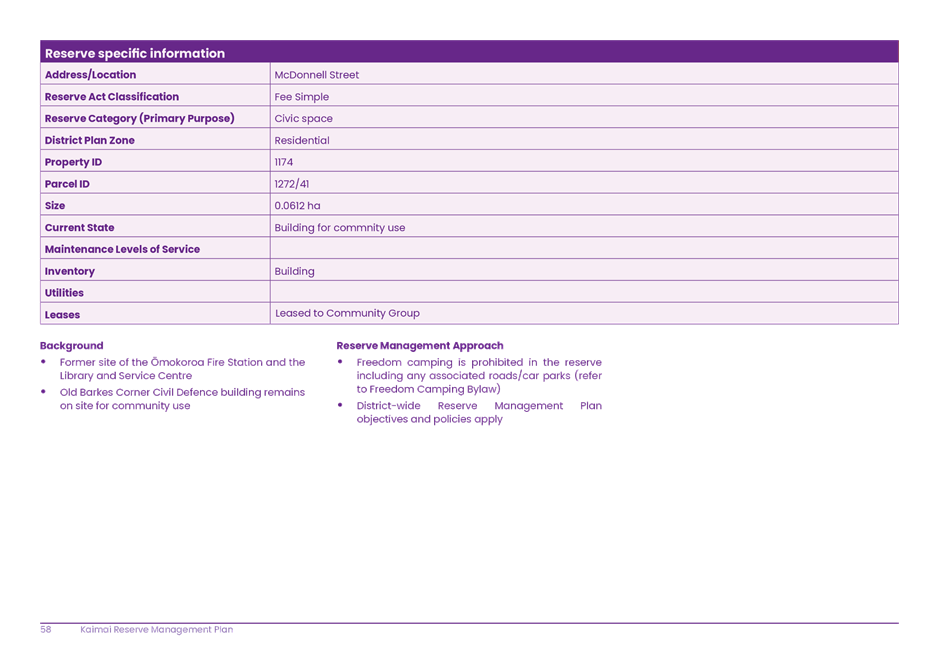The height and width of the screenshot is (664, 939).
Task: Select the Reserve Management Approach heading
Action: point(419,345)
